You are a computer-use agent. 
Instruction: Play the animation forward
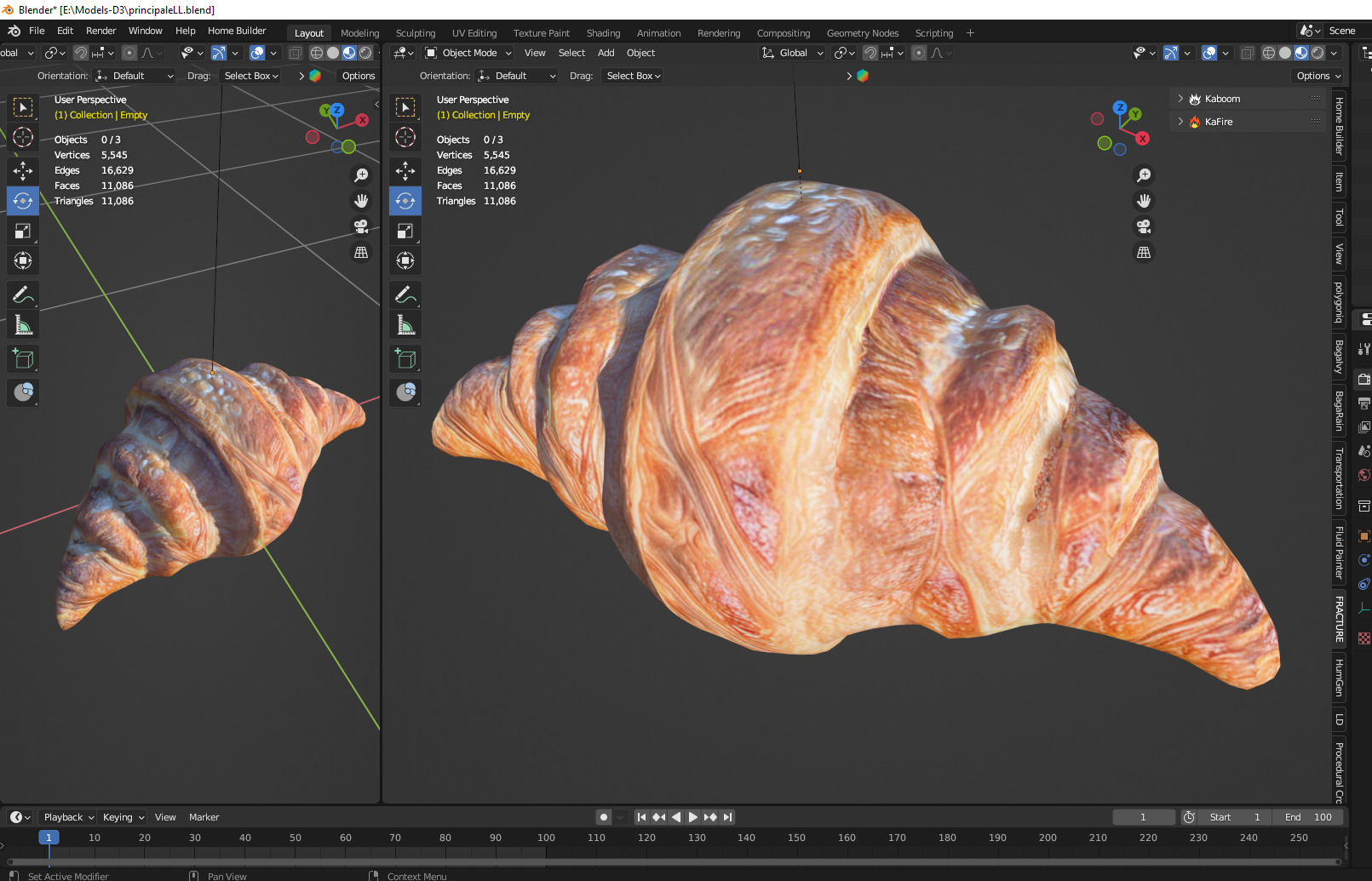pyautogui.click(x=693, y=817)
